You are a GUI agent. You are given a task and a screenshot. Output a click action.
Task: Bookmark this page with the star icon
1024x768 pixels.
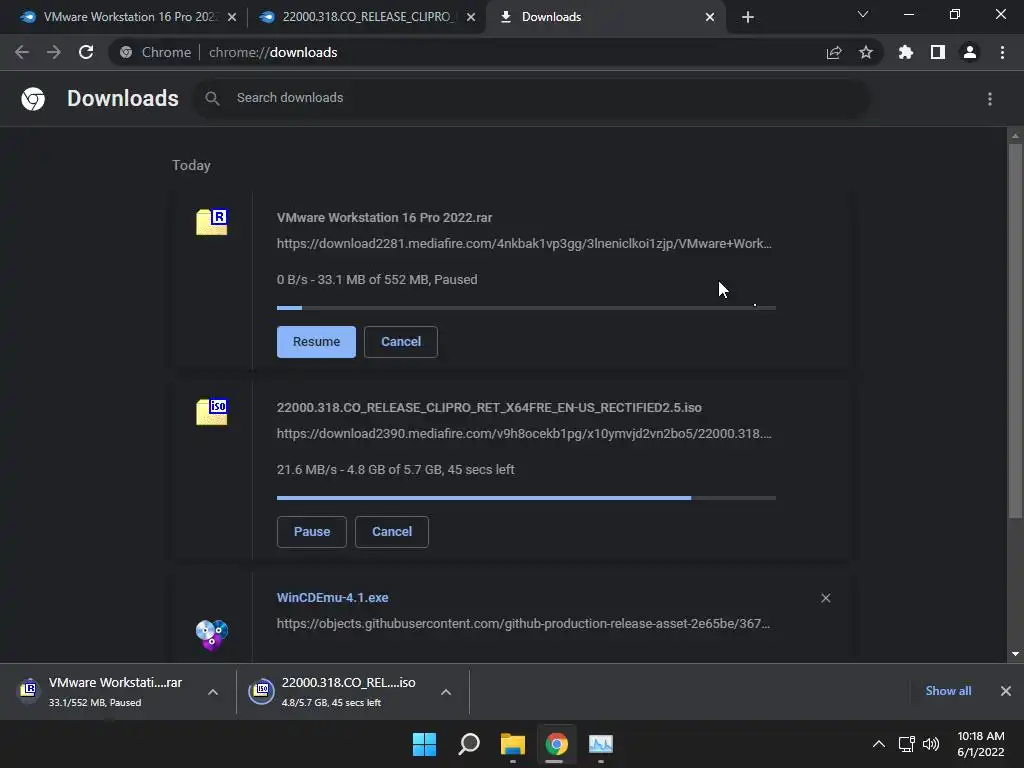pos(866,52)
